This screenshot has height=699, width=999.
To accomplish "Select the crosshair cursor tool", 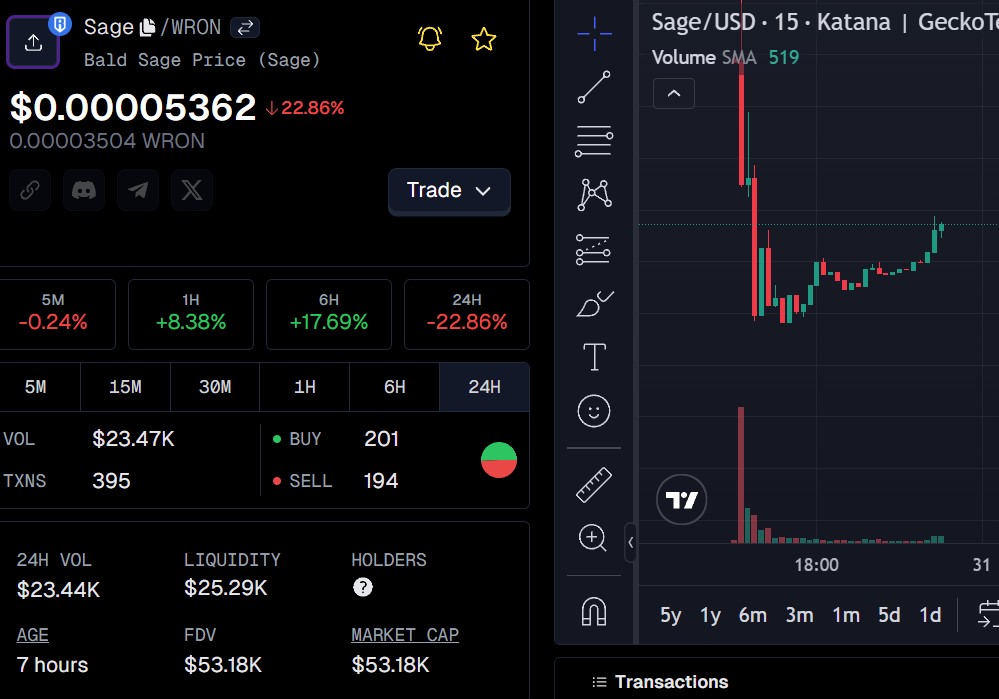I will point(594,33).
